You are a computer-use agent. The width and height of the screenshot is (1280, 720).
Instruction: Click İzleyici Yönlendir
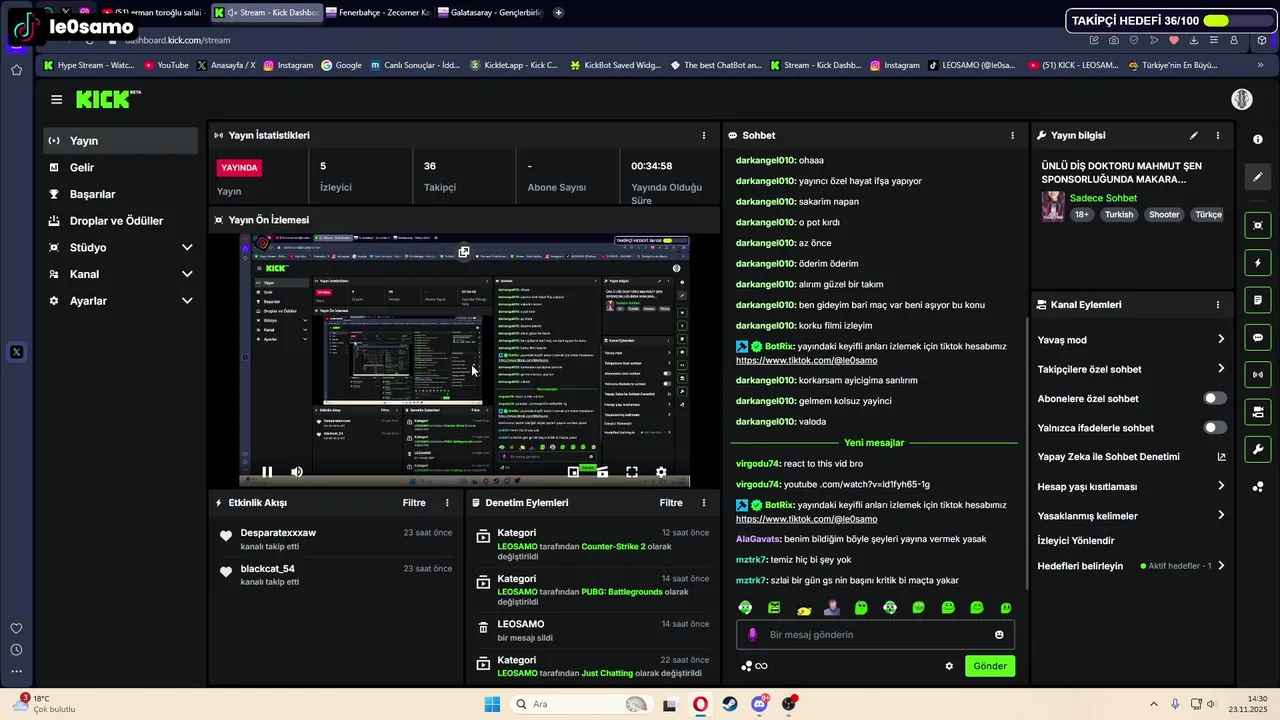click(x=1076, y=541)
